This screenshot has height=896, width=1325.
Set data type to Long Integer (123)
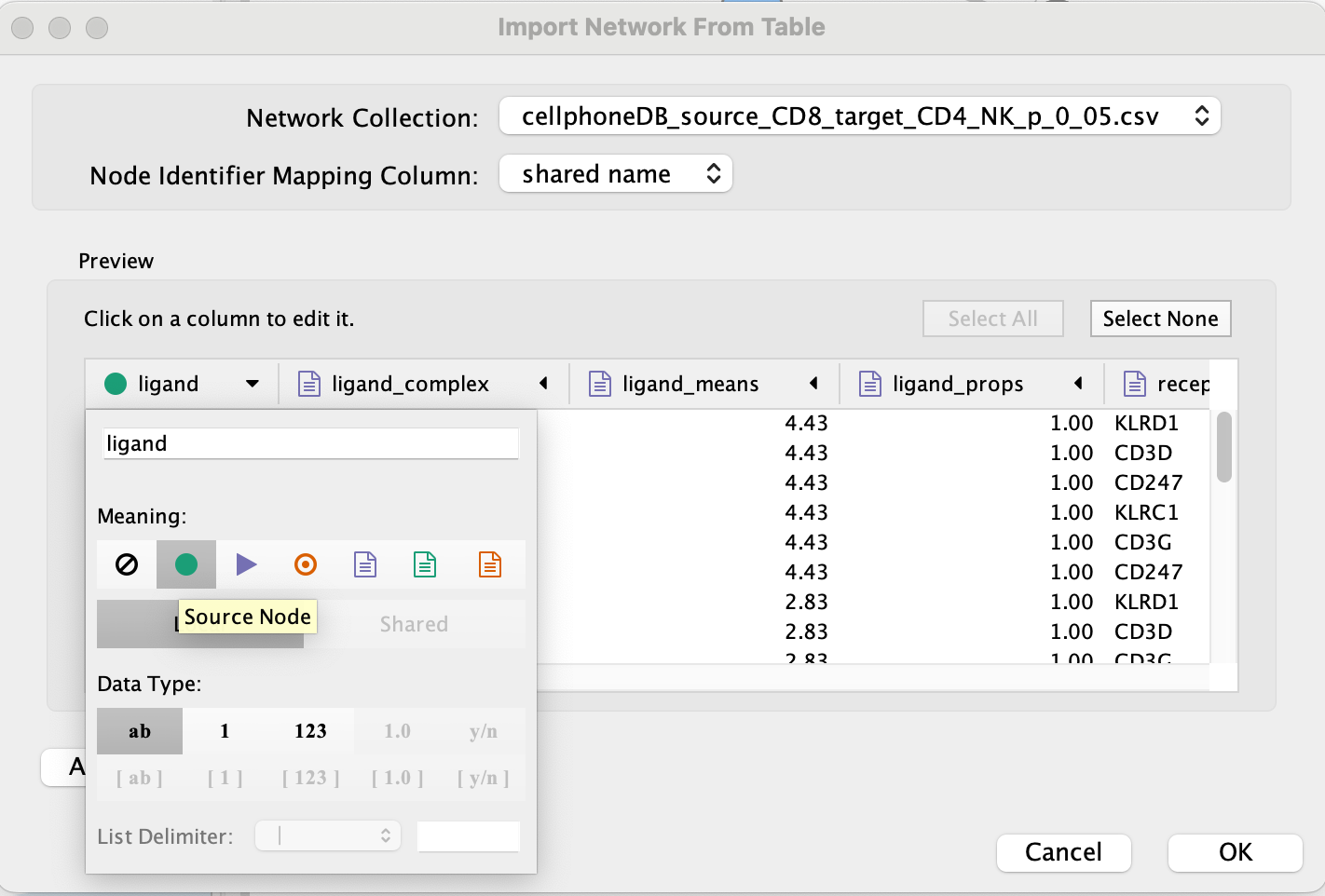pyautogui.click(x=310, y=731)
